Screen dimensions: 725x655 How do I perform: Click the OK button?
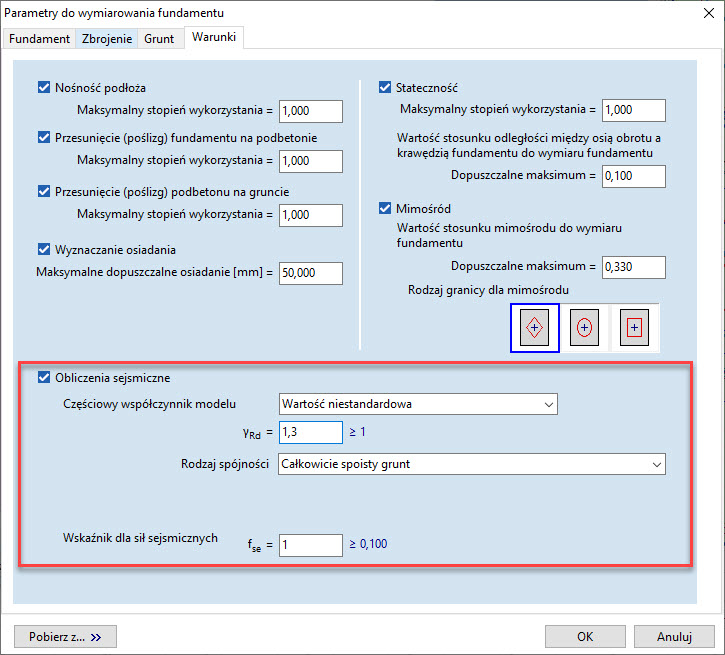click(x=585, y=636)
